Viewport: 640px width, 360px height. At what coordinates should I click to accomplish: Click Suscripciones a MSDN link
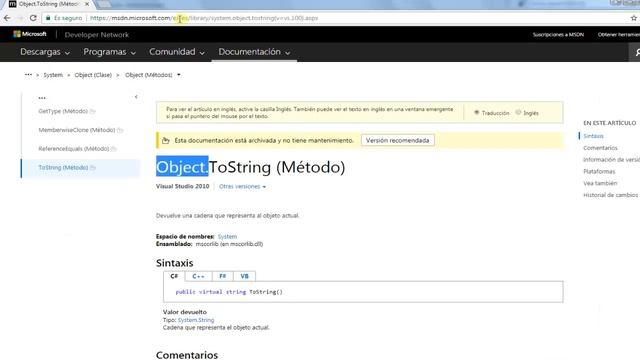(558, 35)
